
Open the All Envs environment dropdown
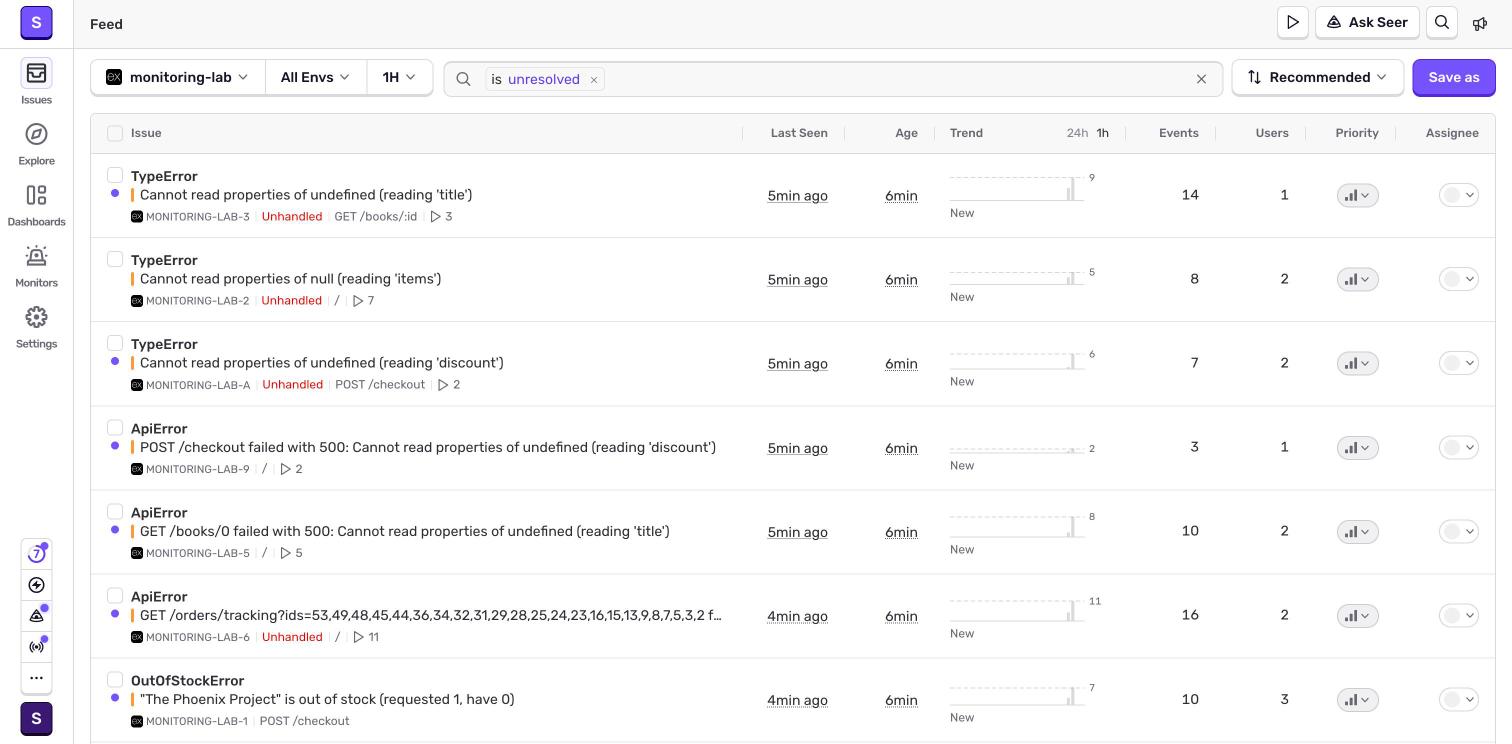[315, 77]
